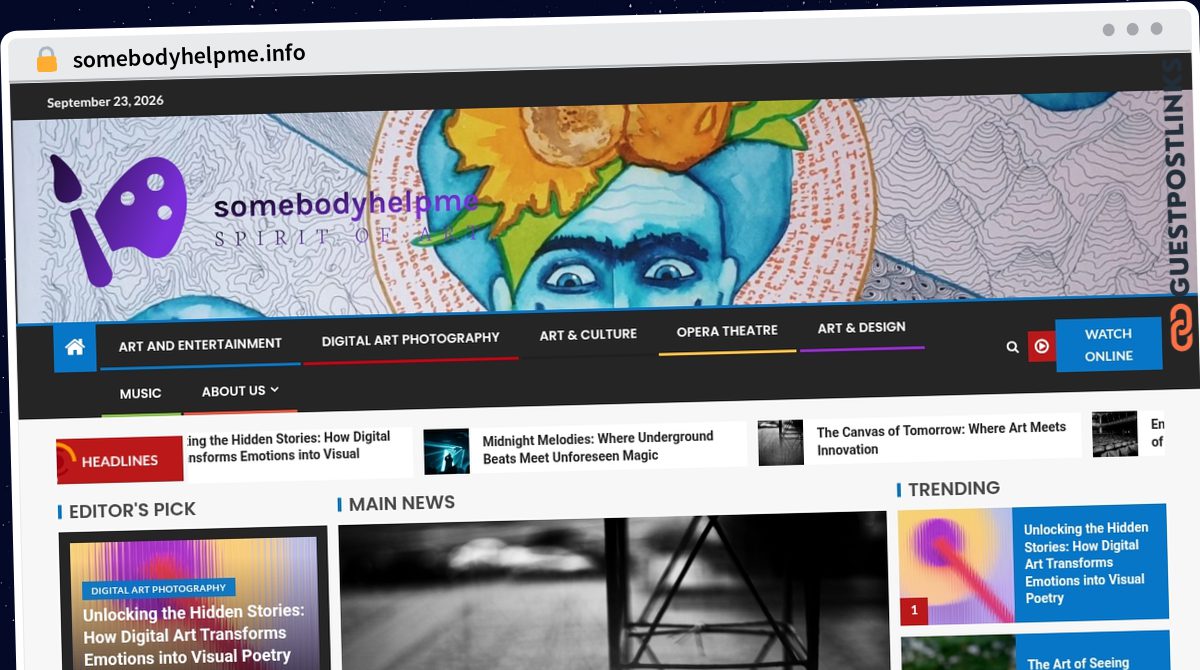The width and height of the screenshot is (1200, 670).
Task: Click the somebodyhelpme site title text
Action: coord(345,205)
